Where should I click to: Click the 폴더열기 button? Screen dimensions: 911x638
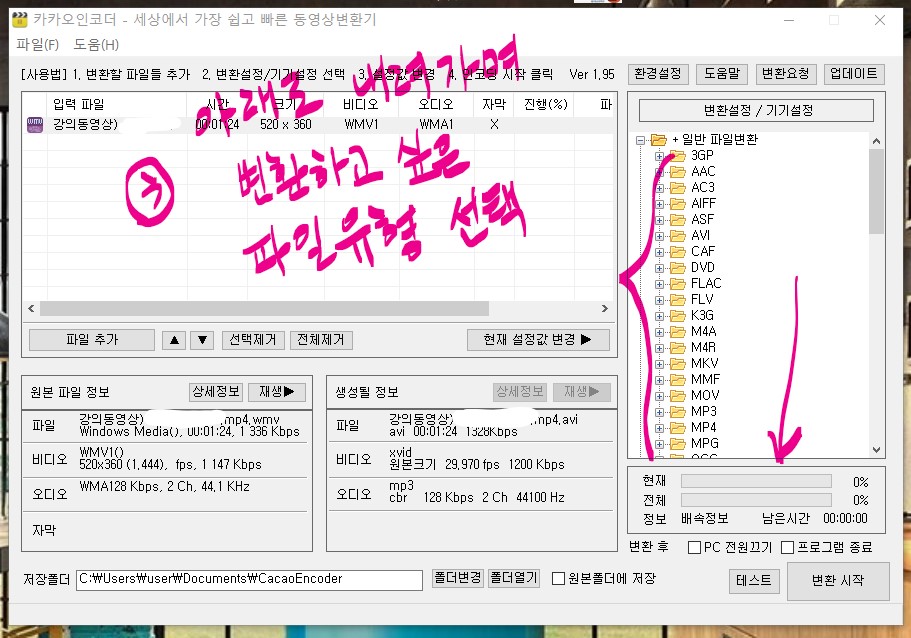point(514,578)
